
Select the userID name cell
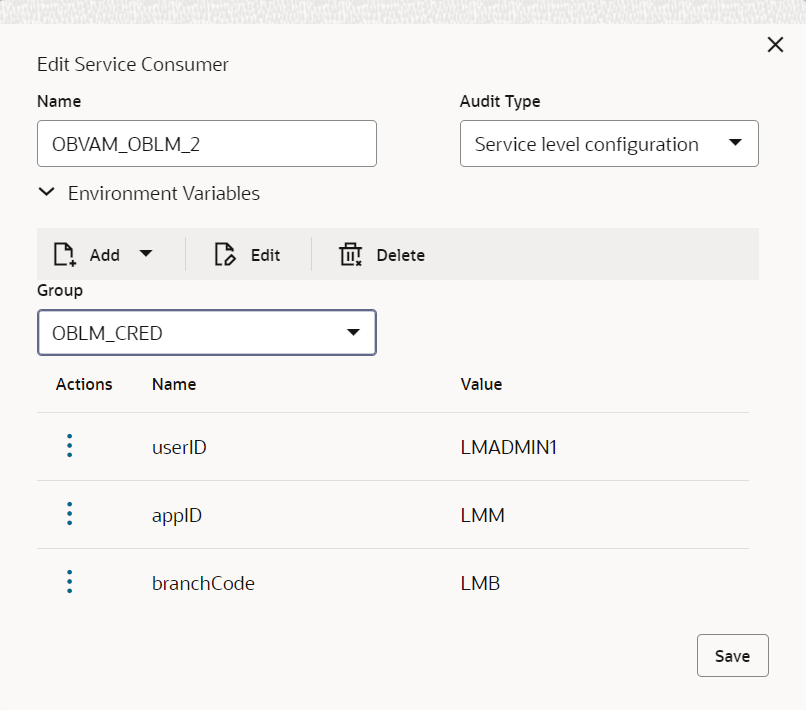[x=179, y=447]
